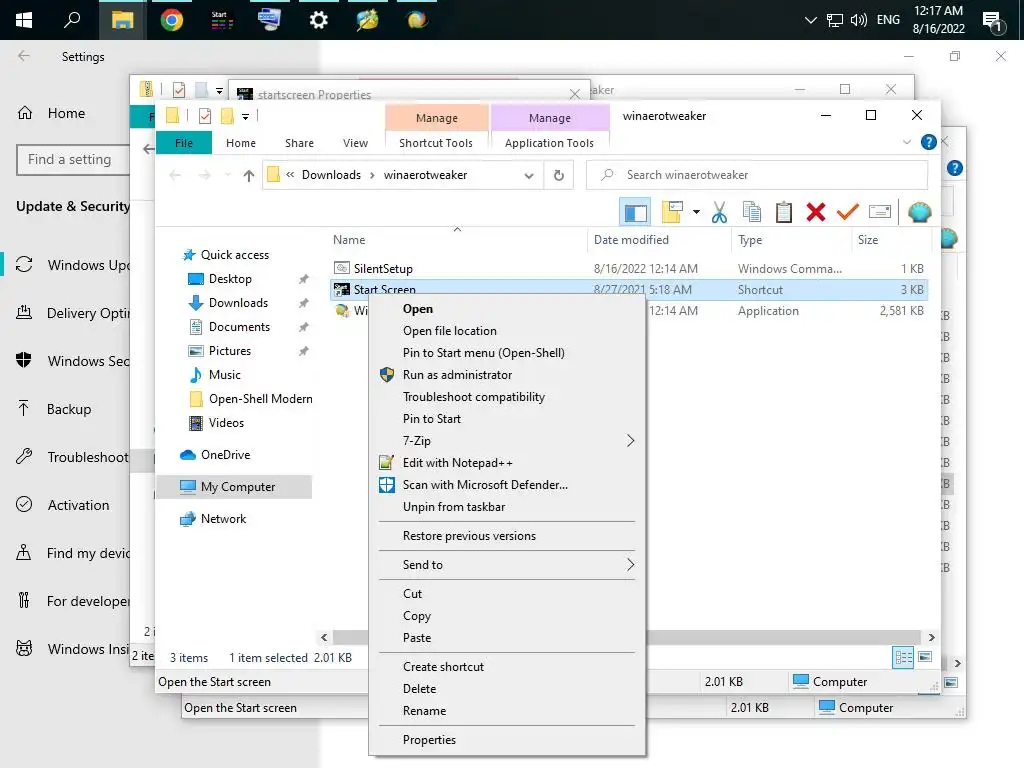This screenshot has height=768, width=1024.
Task: Open the File ribbon tab
Action: coord(184,143)
